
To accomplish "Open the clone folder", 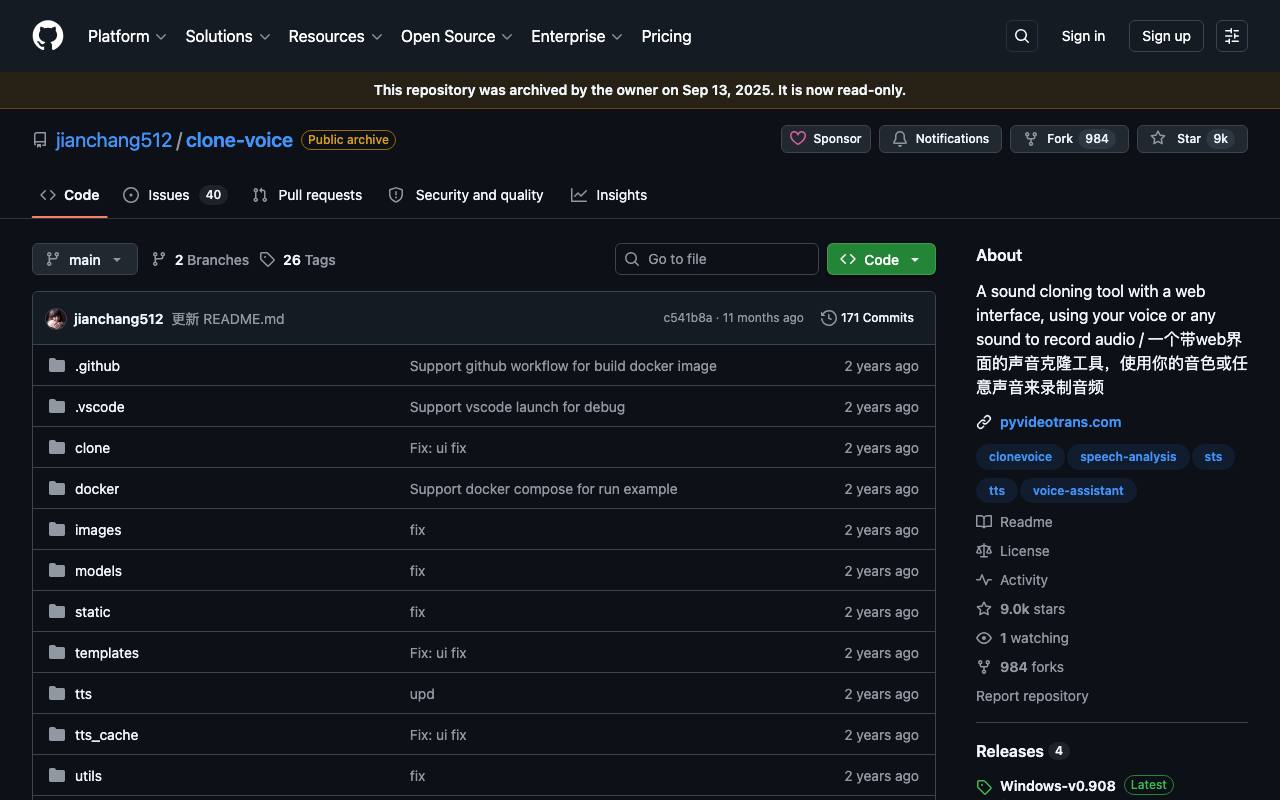I will (92, 448).
